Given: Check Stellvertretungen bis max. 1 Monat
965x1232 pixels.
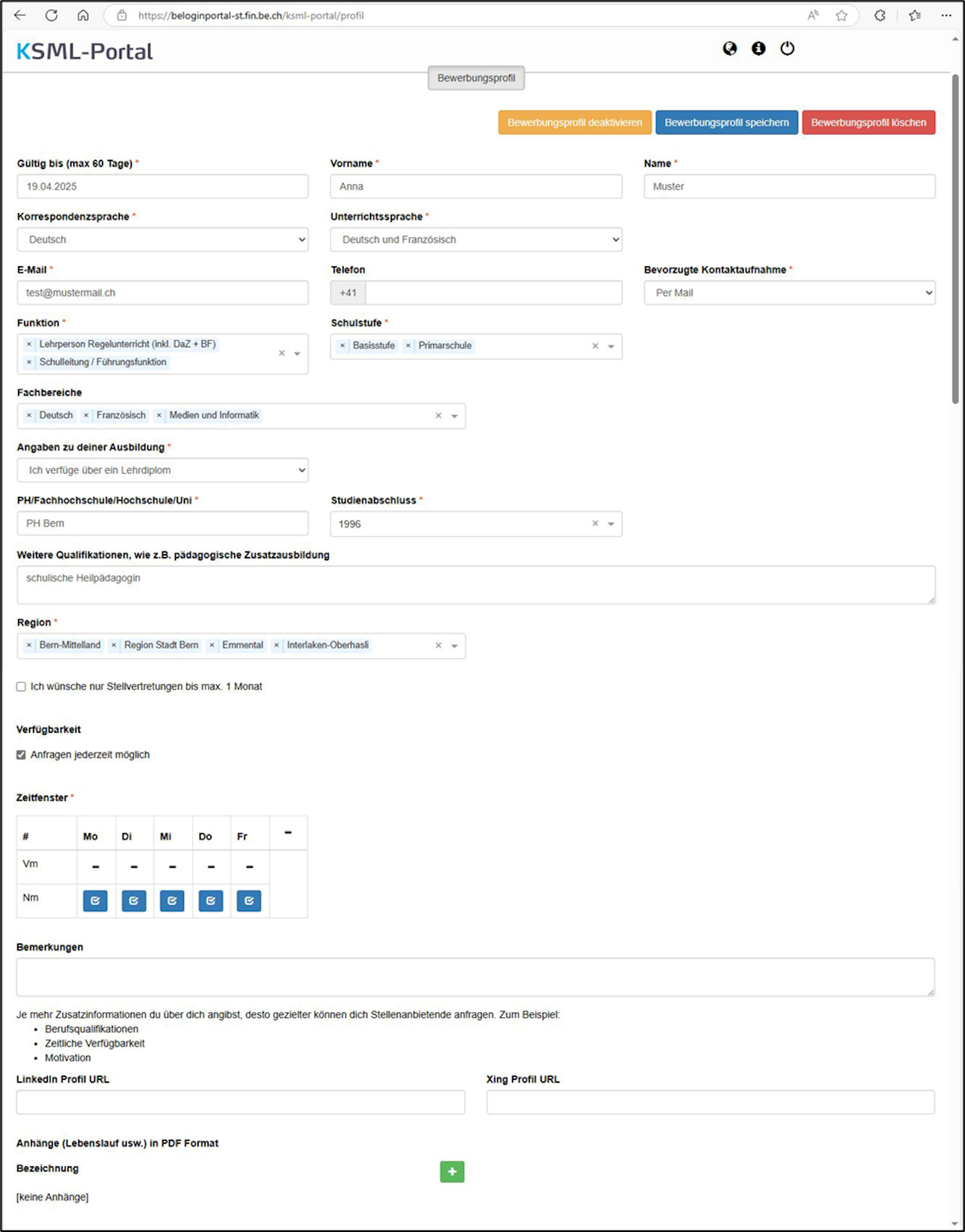Looking at the screenshot, I should pyautogui.click(x=21, y=686).
